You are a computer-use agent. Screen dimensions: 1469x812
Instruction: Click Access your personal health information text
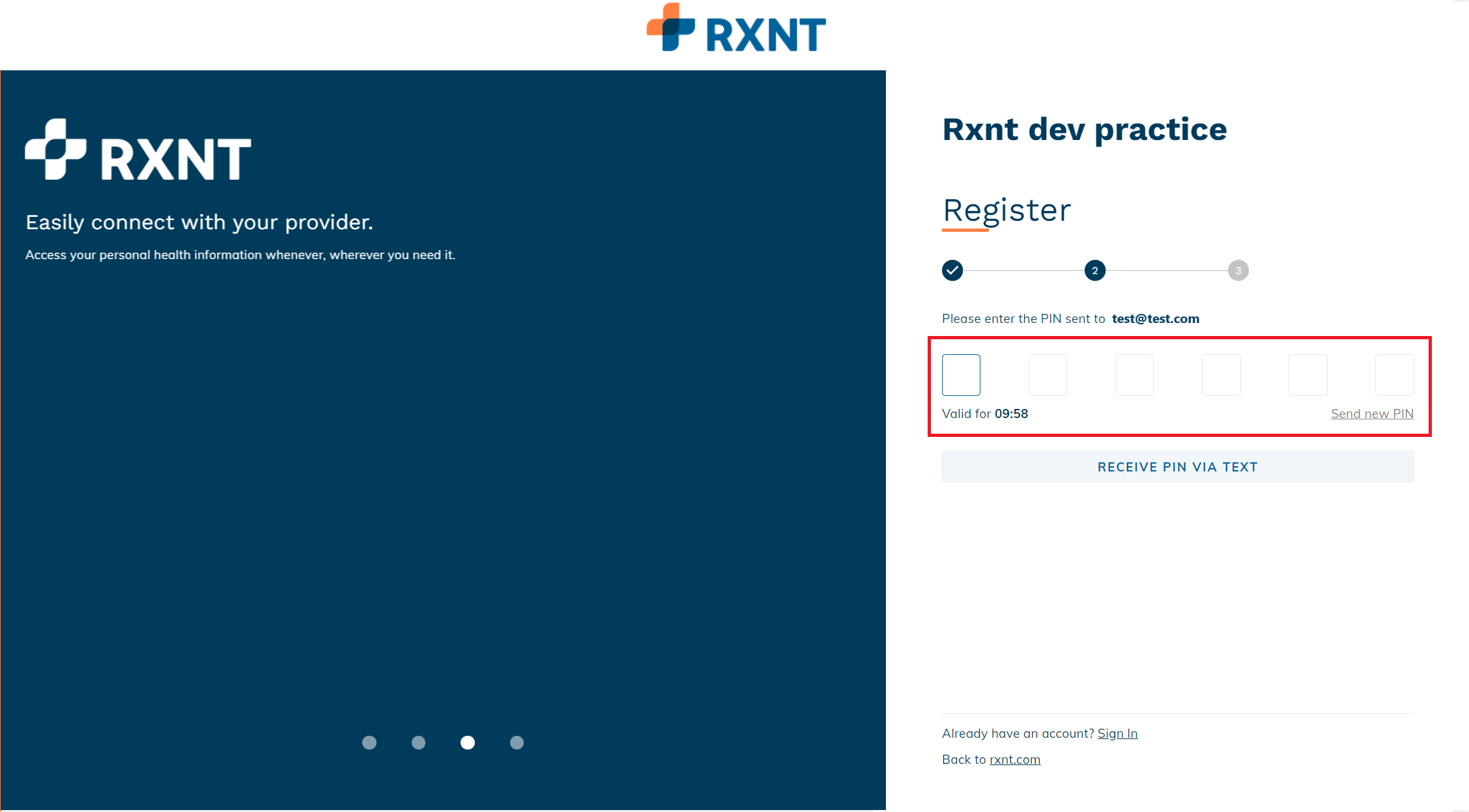[x=240, y=255]
